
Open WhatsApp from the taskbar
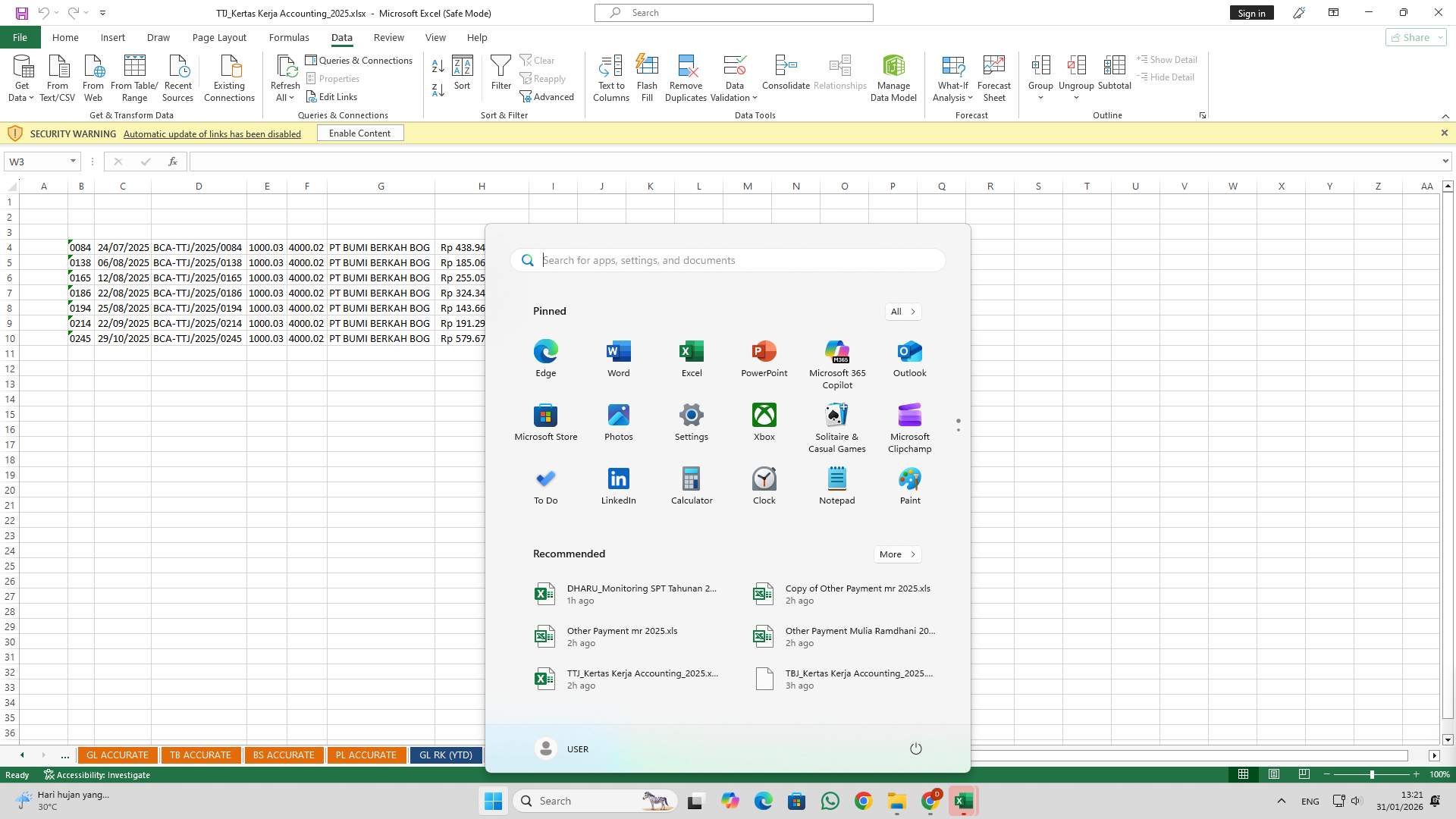(x=830, y=801)
